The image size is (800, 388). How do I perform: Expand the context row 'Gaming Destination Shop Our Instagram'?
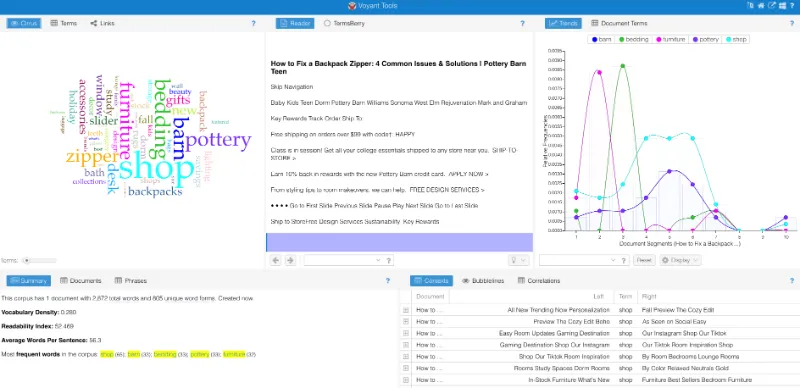click(406, 345)
